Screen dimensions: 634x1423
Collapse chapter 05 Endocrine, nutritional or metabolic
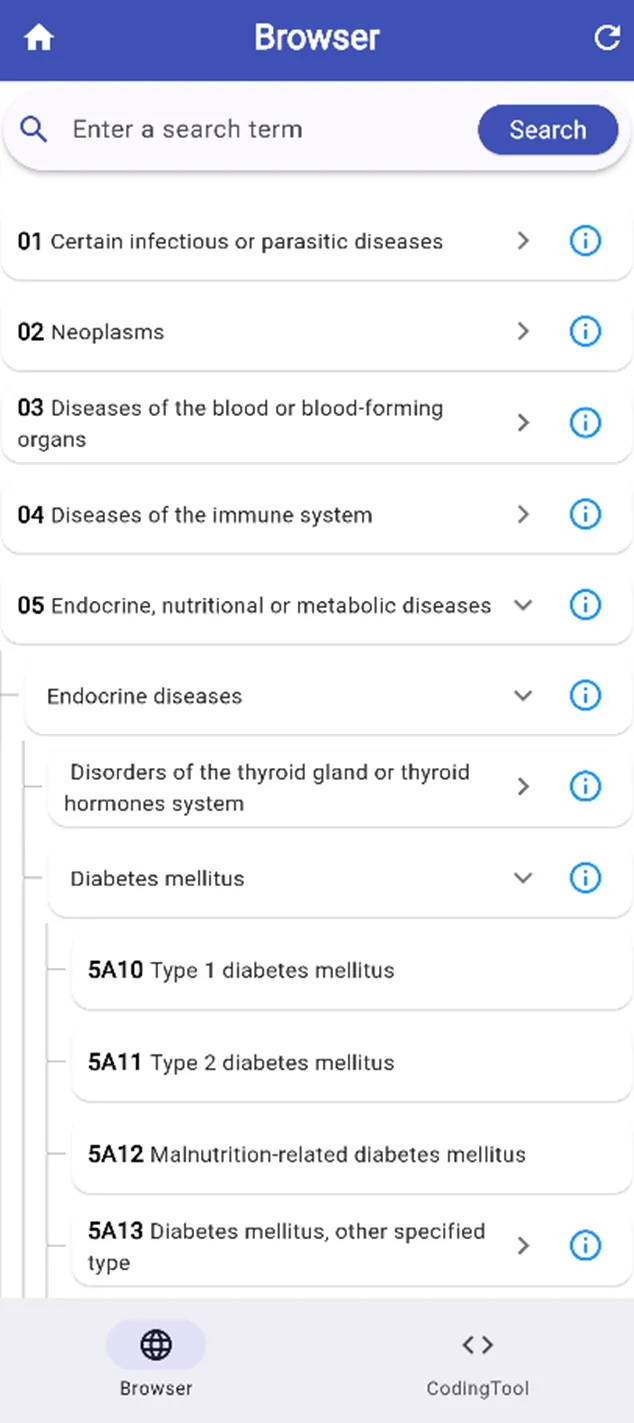pyautogui.click(x=523, y=605)
